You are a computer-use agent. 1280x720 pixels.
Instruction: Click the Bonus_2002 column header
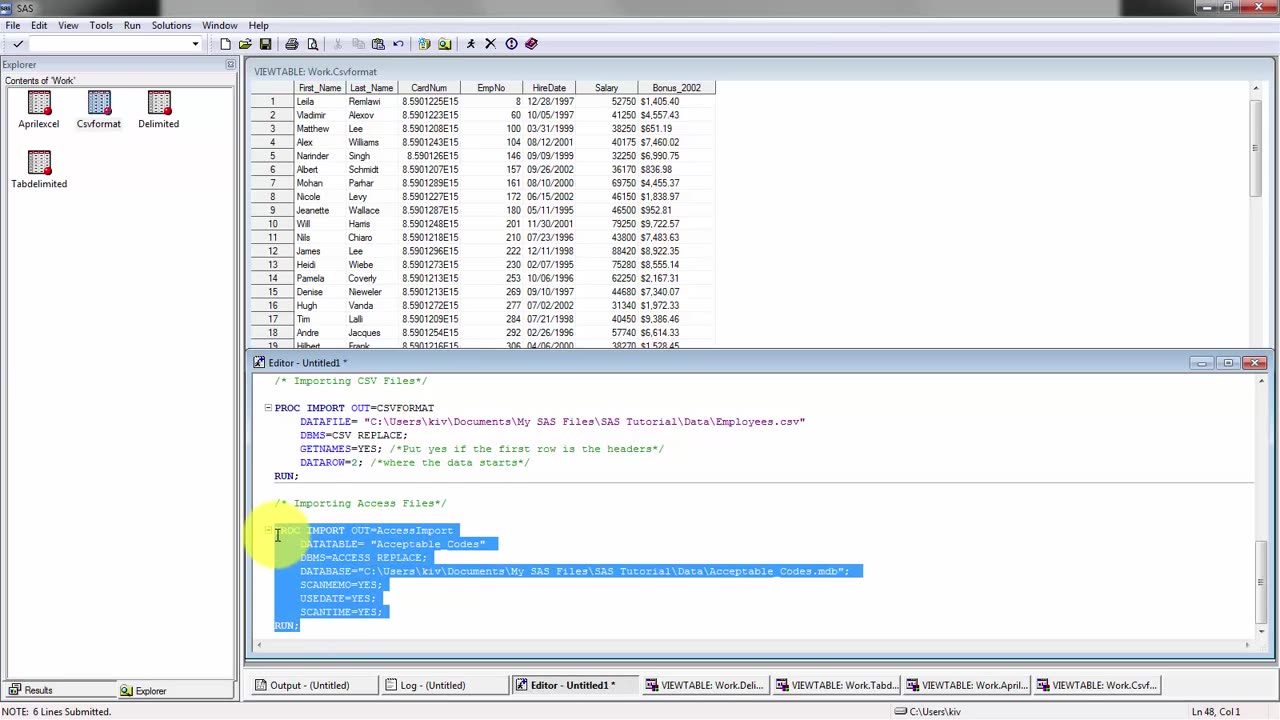[677, 88]
